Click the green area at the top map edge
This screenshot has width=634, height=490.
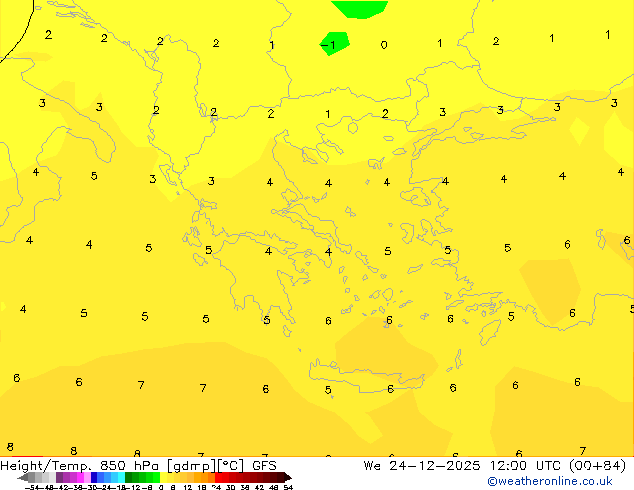(x=360, y=9)
